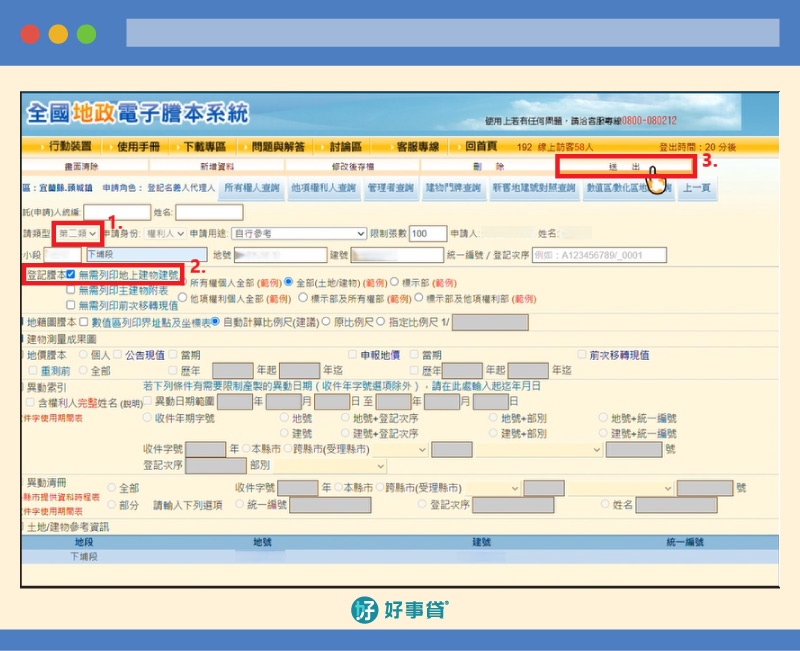
Task: Go to 問題與解答 in the navigation bar
Action: 278,146
